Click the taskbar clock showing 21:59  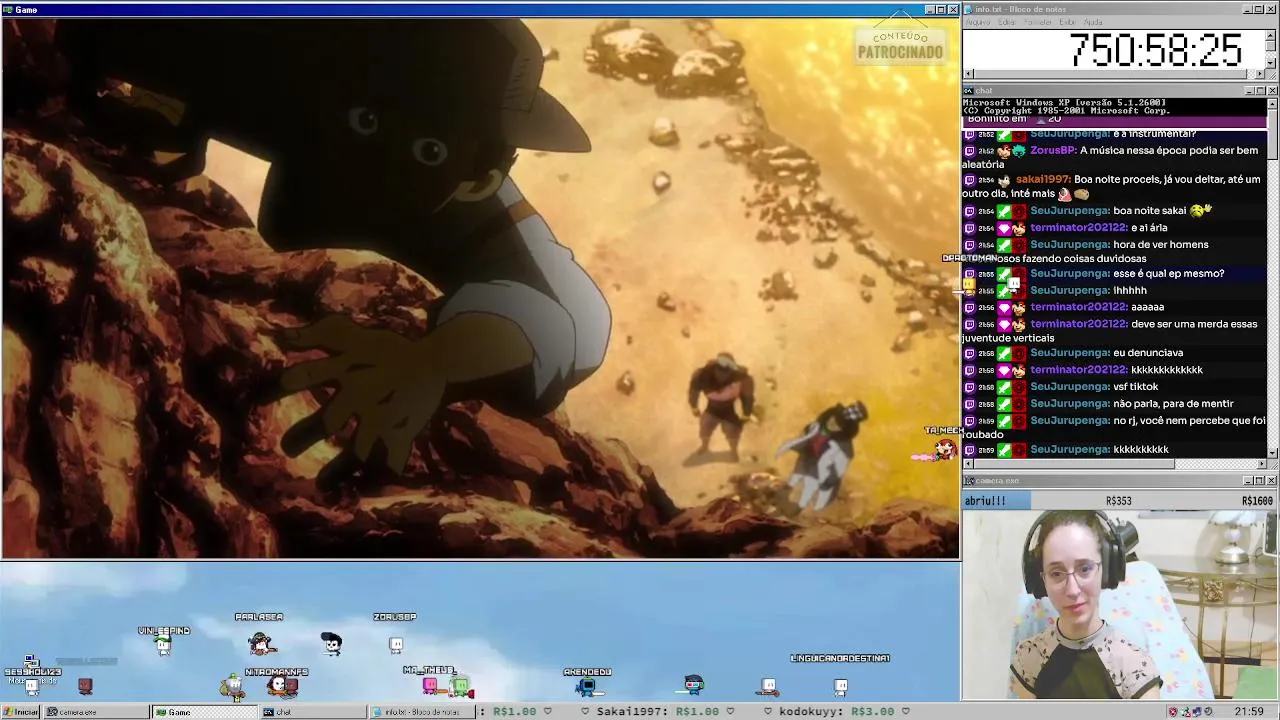[x=1249, y=712]
